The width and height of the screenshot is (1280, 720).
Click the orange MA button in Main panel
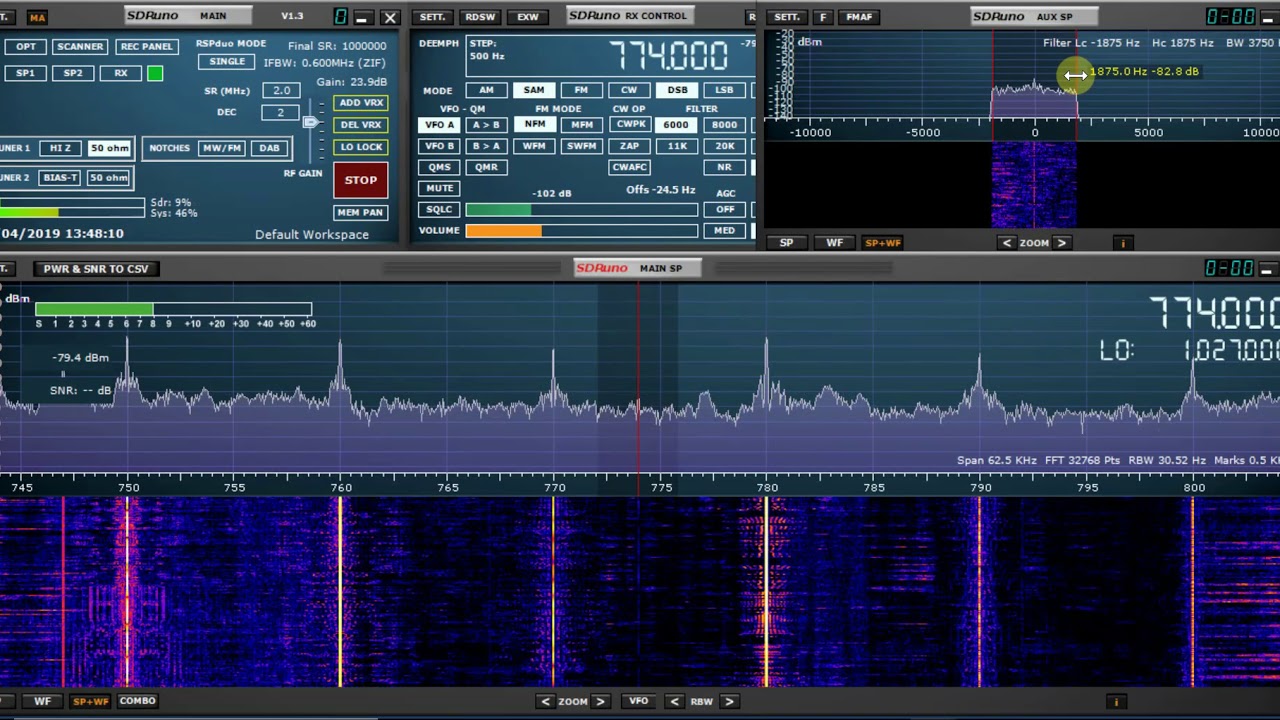coord(37,18)
